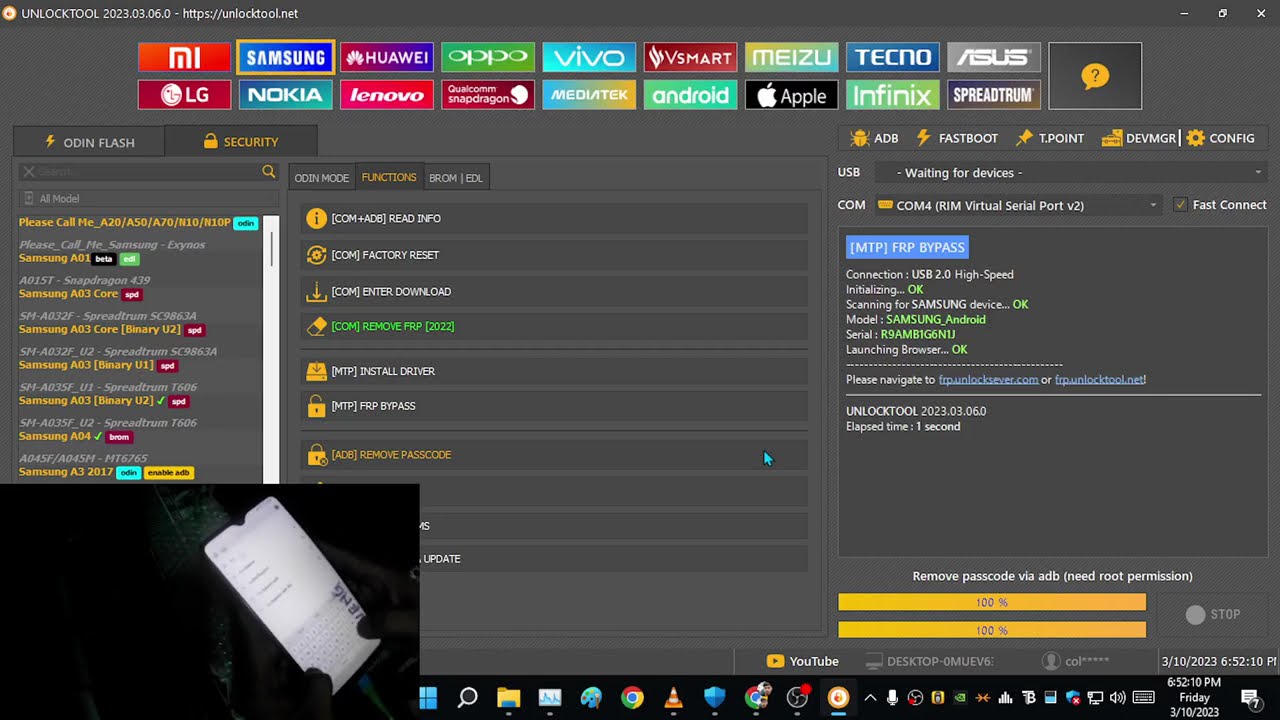This screenshot has height=720, width=1280.
Task: Open the FUNCTIONS tab
Action: (389, 178)
